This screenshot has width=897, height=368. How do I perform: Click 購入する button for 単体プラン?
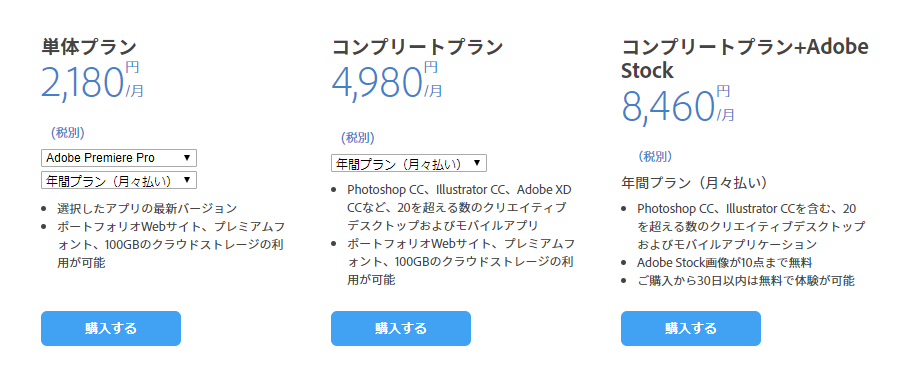tap(111, 329)
